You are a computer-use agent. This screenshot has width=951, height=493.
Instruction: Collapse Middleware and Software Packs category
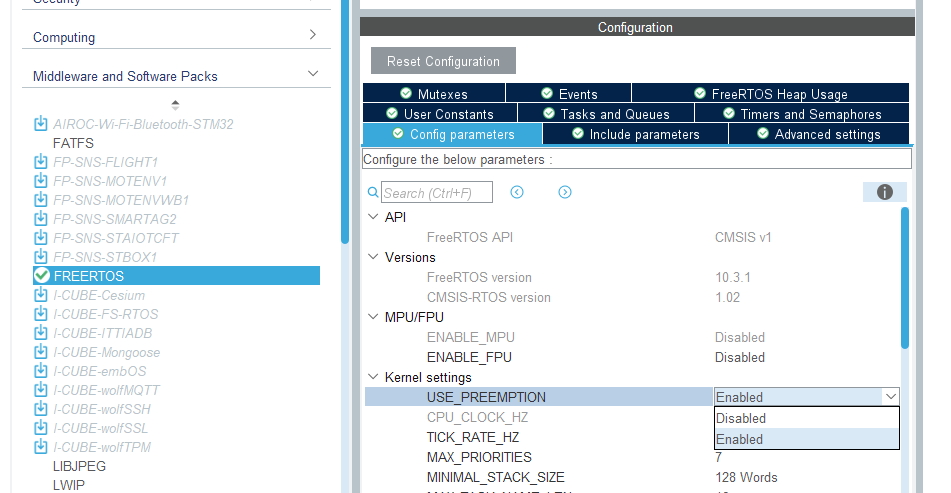point(313,73)
